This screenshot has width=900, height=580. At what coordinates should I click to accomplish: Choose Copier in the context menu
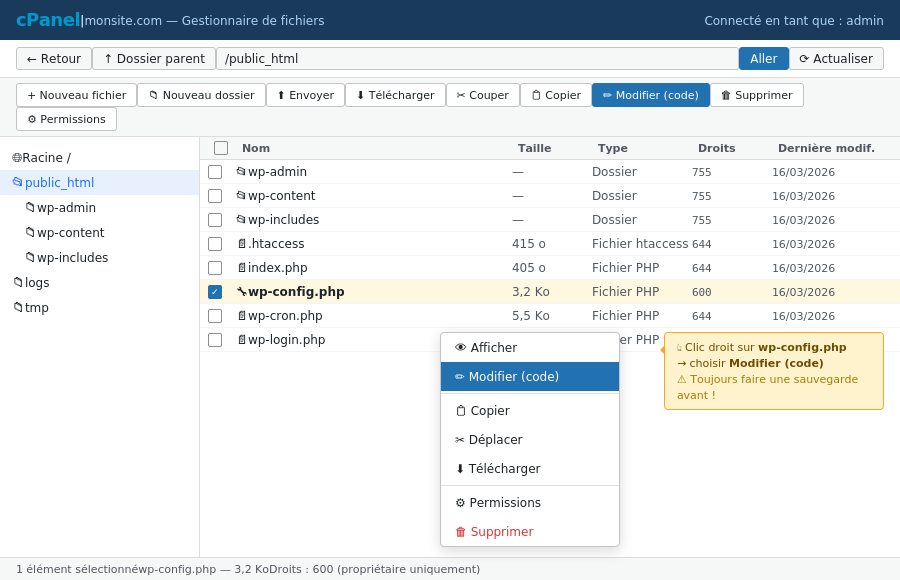point(530,411)
